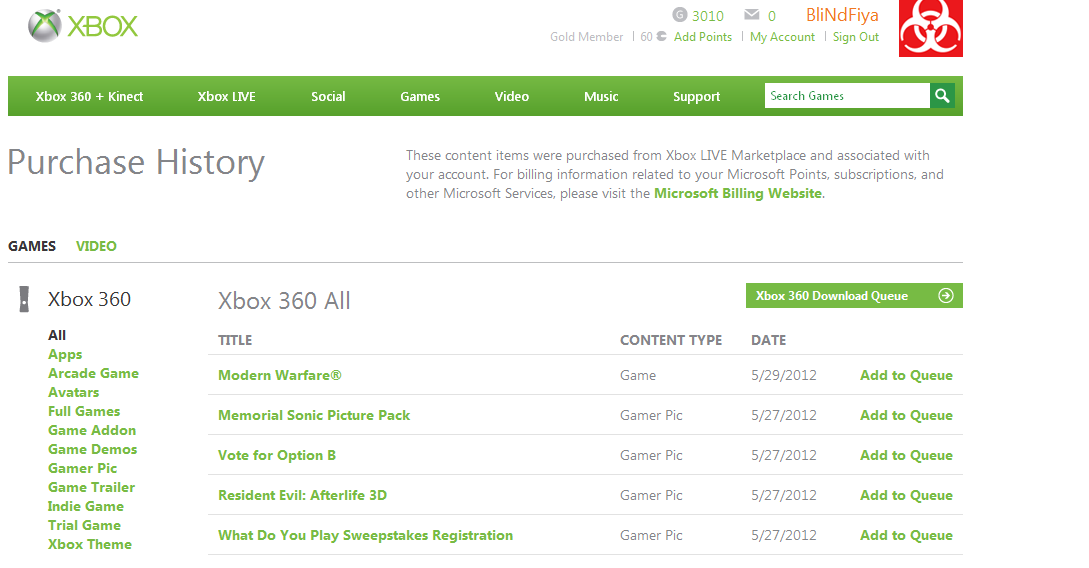Filter purchases by Gamer Pic
The width and height of the screenshot is (1089, 568).
click(82, 468)
